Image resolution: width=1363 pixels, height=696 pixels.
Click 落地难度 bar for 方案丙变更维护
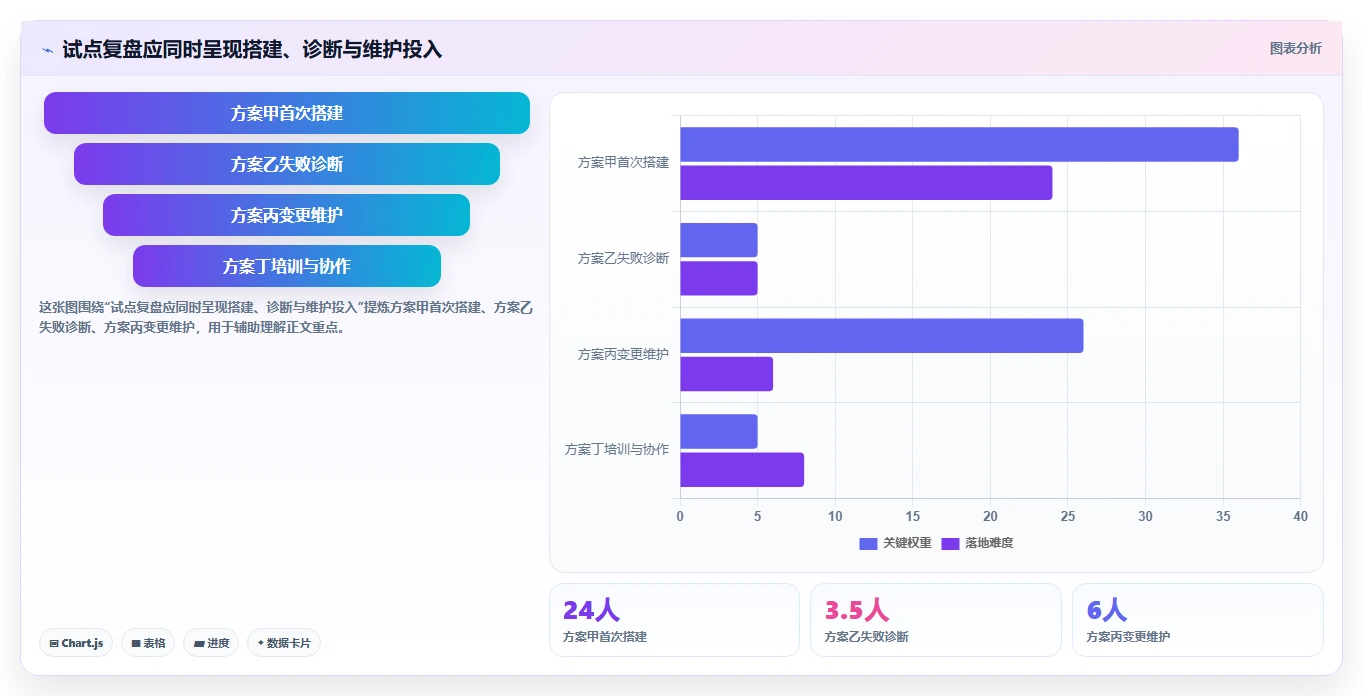coord(727,374)
